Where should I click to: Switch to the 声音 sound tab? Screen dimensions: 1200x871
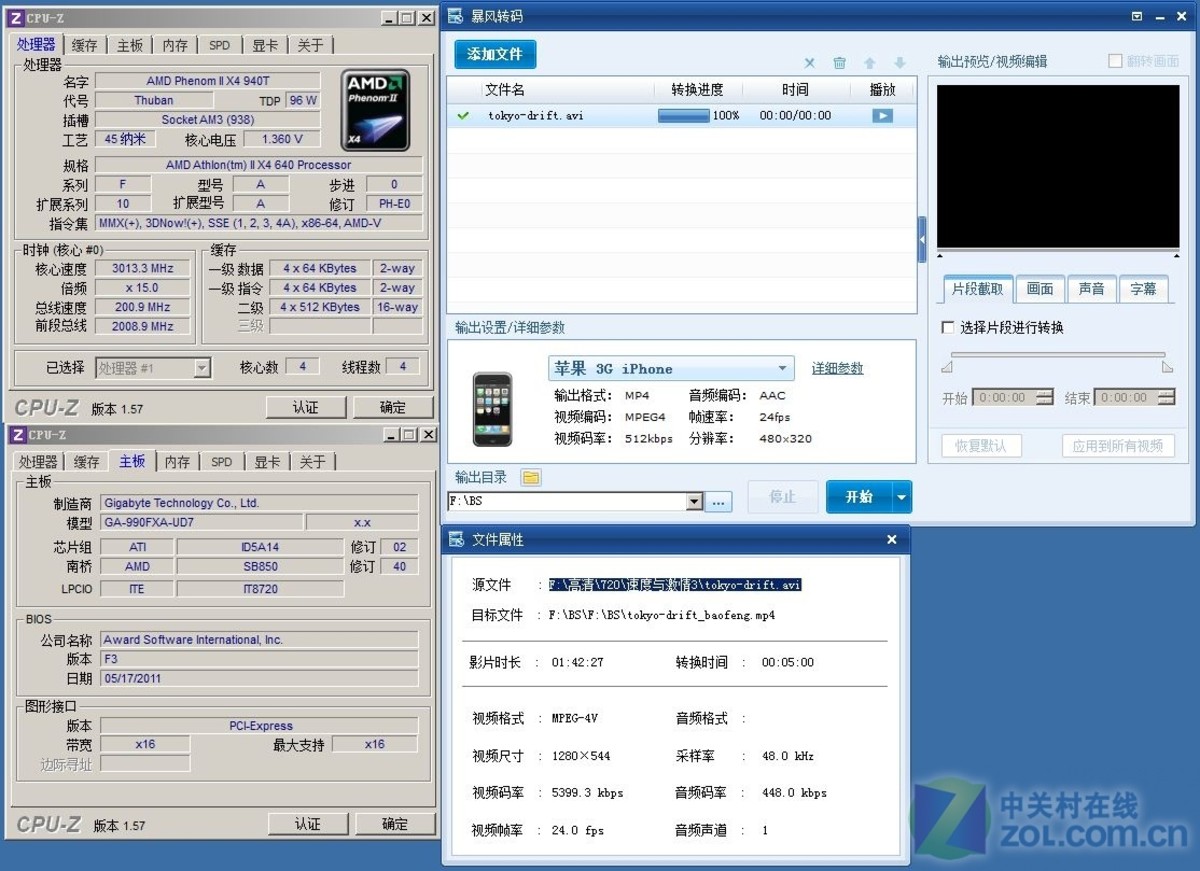1092,289
